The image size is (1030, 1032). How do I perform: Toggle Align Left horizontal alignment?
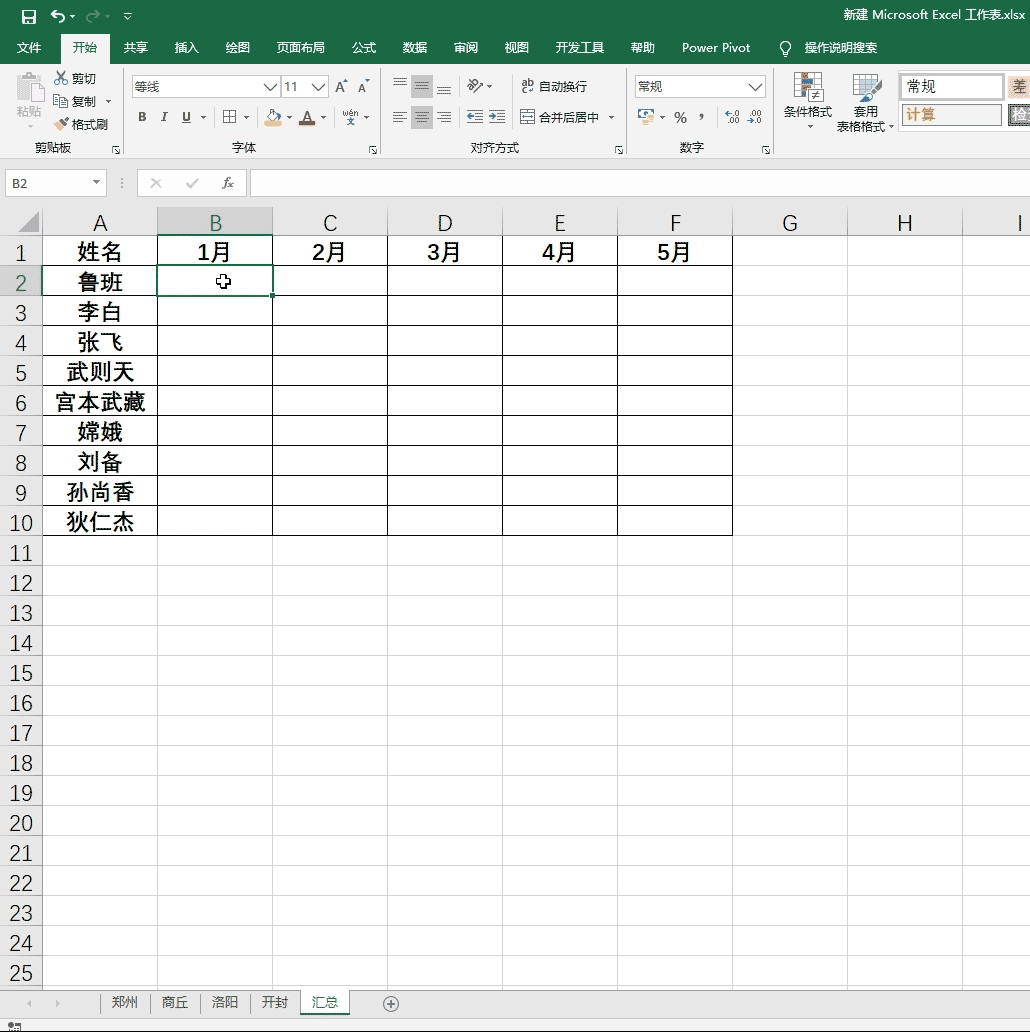(x=399, y=117)
